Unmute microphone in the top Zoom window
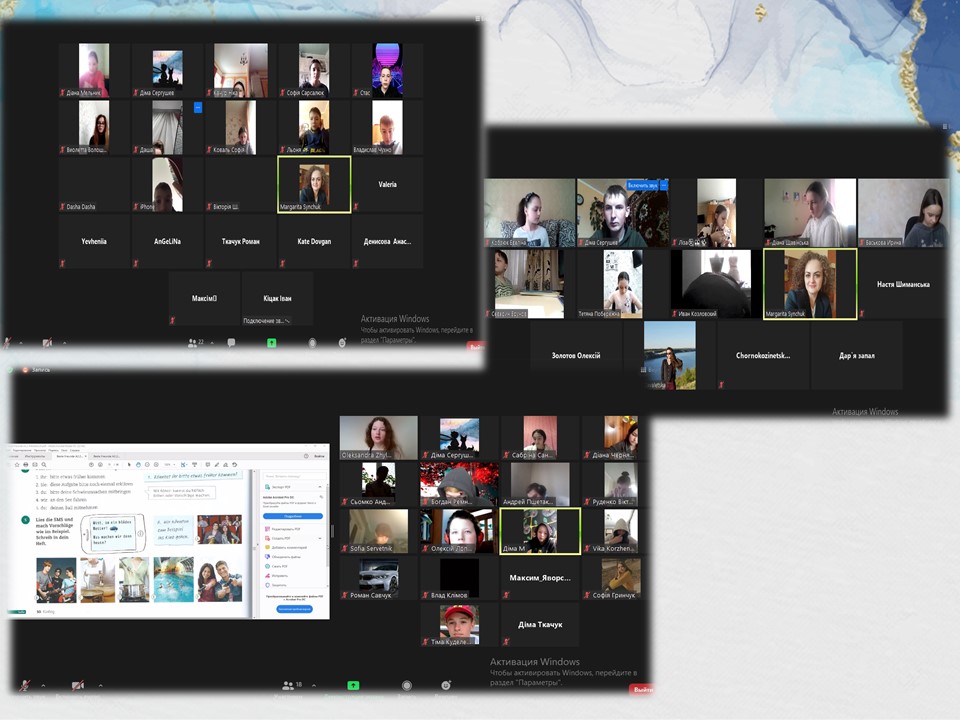This screenshot has width=960, height=720. coord(8,342)
